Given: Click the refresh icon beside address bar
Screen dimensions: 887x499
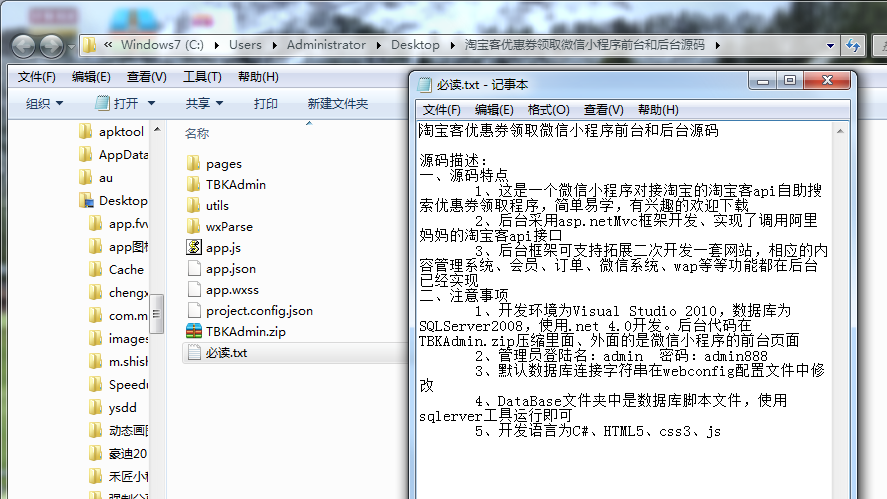Looking at the screenshot, I should (x=853, y=45).
